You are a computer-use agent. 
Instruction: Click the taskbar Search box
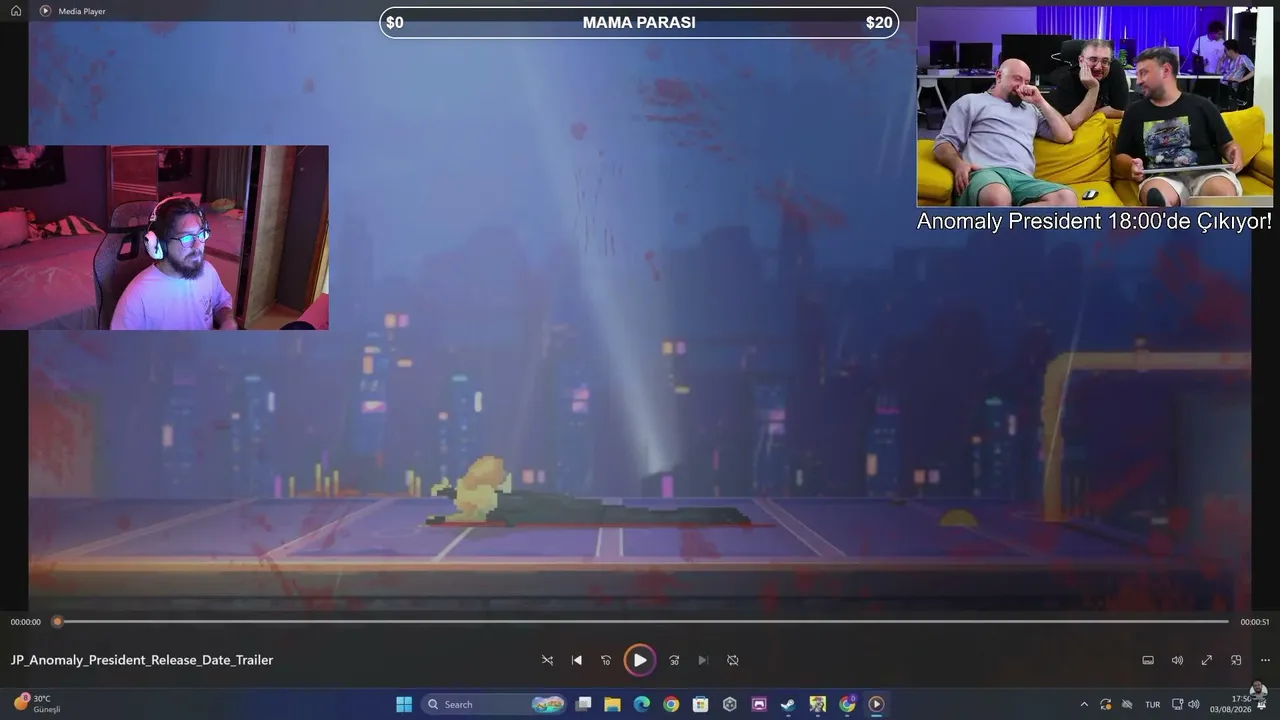point(494,704)
